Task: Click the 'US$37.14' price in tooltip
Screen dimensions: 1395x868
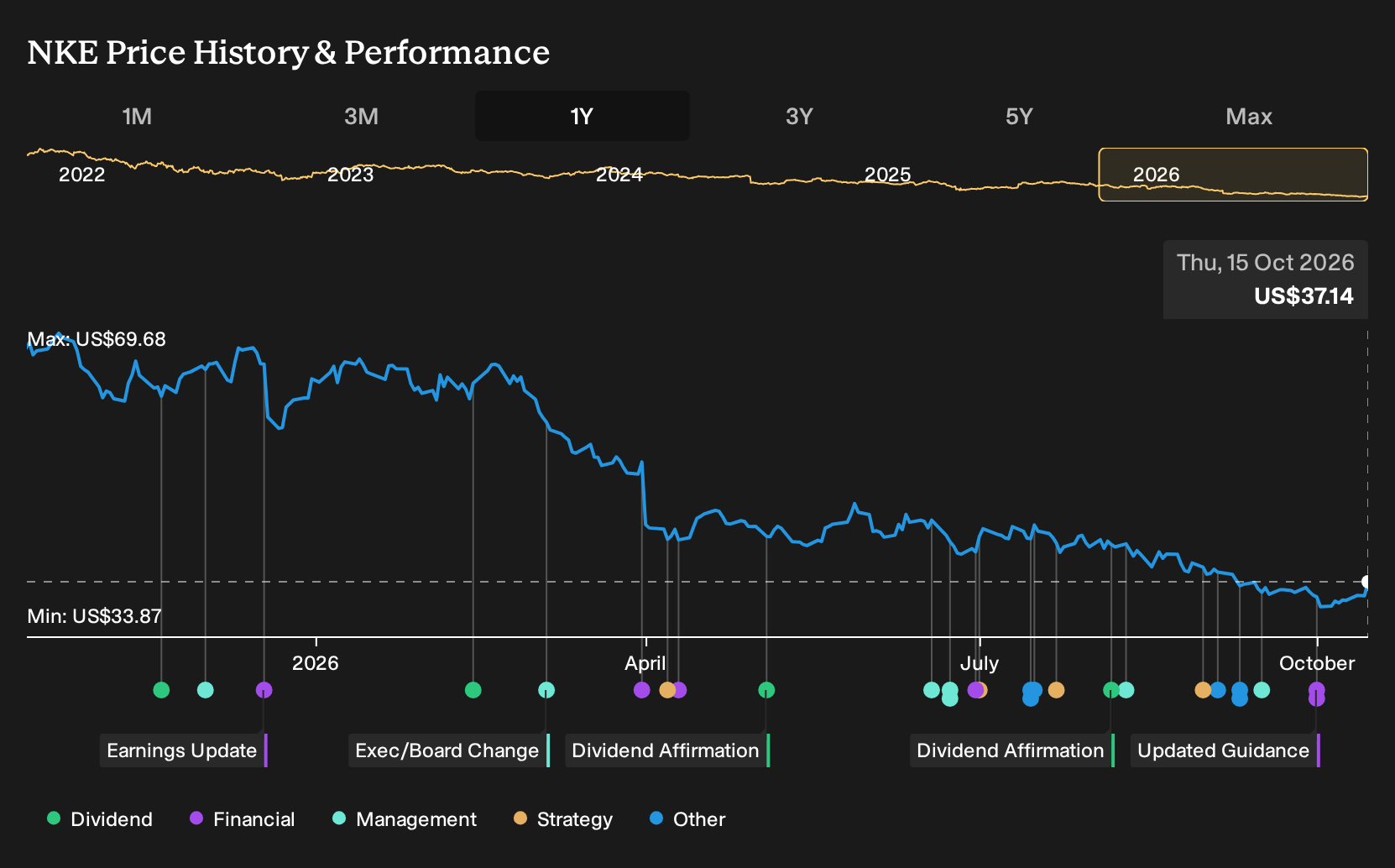Action: point(1304,296)
